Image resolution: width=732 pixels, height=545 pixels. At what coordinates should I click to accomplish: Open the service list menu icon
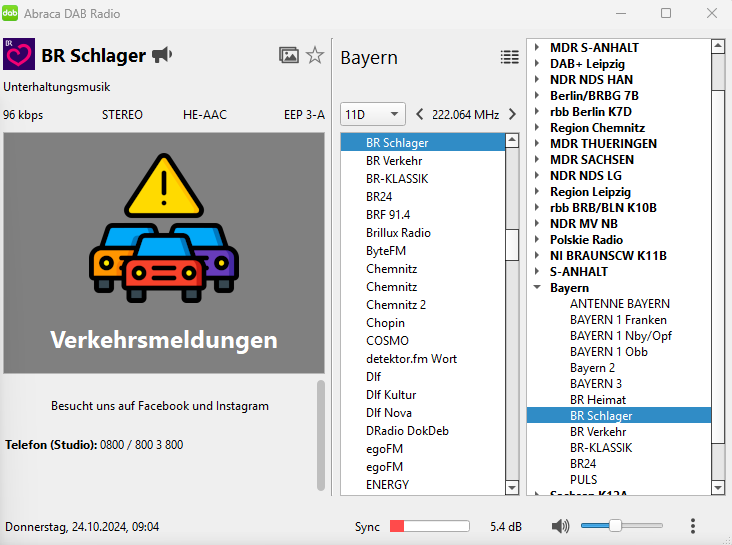coord(510,57)
